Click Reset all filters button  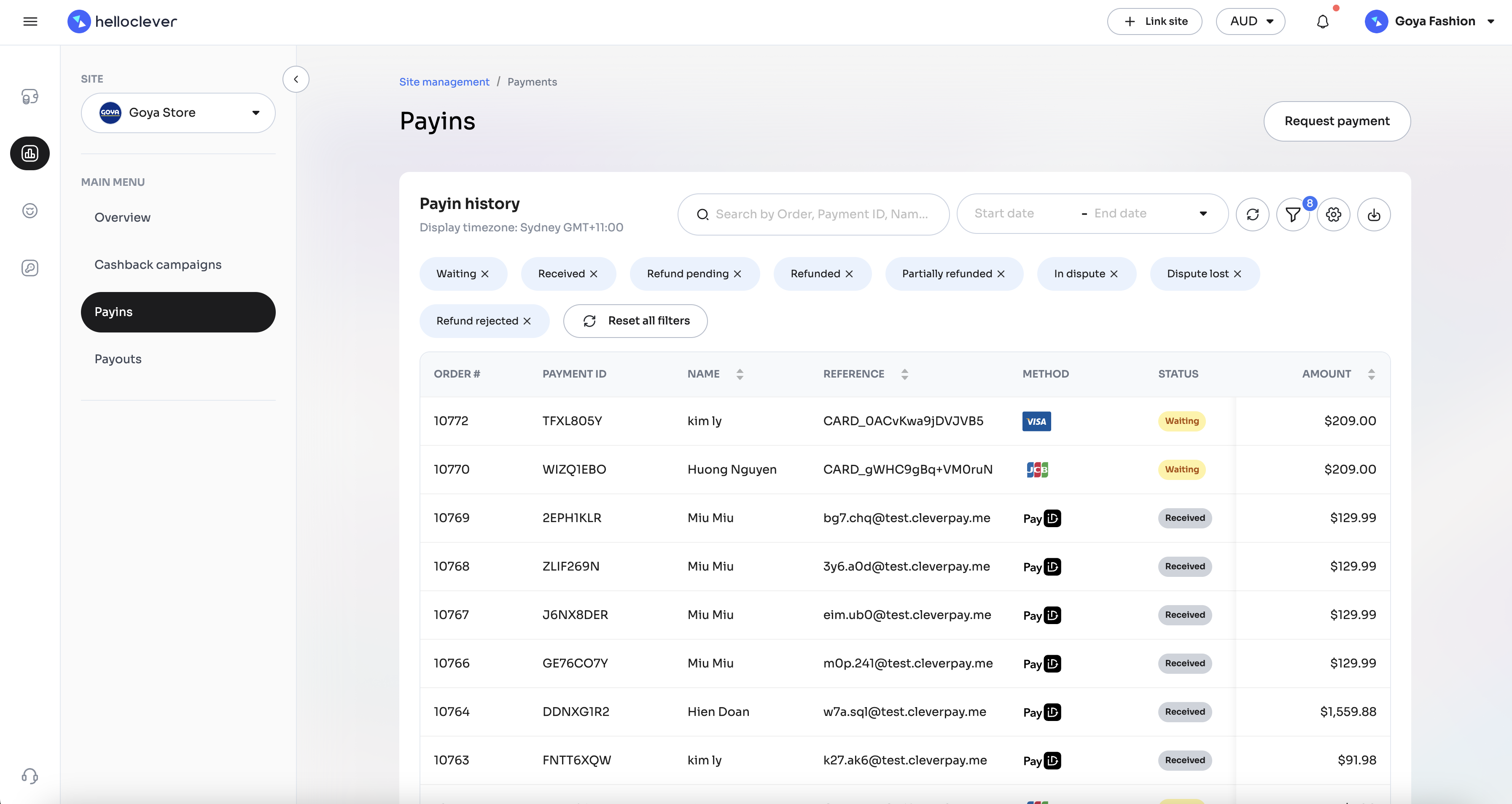click(x=635, y=321)
